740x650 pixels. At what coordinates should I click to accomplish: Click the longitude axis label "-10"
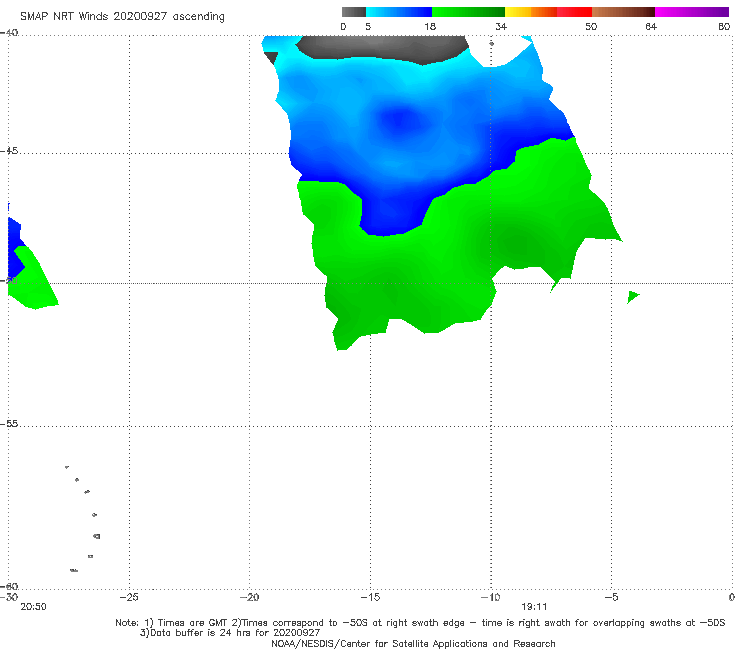490,597
